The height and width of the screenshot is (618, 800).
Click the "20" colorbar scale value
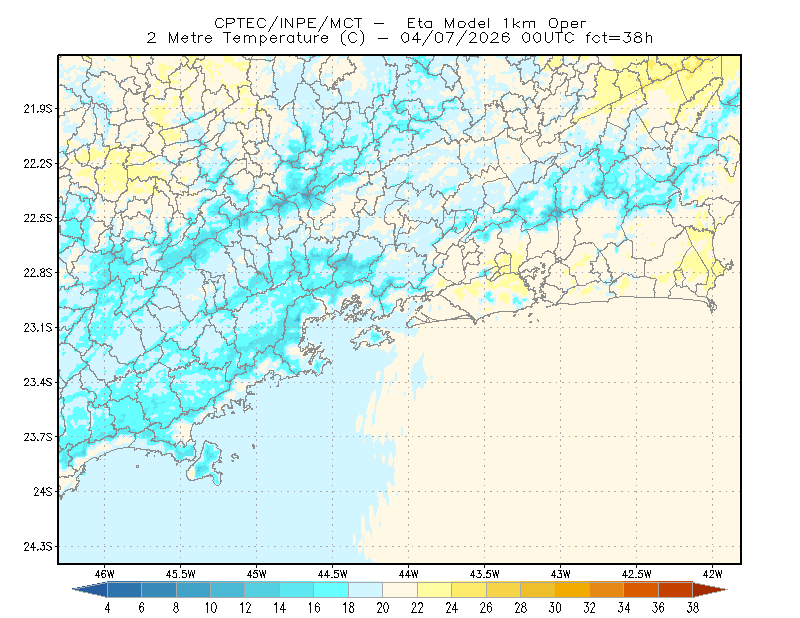click(383, 608)
